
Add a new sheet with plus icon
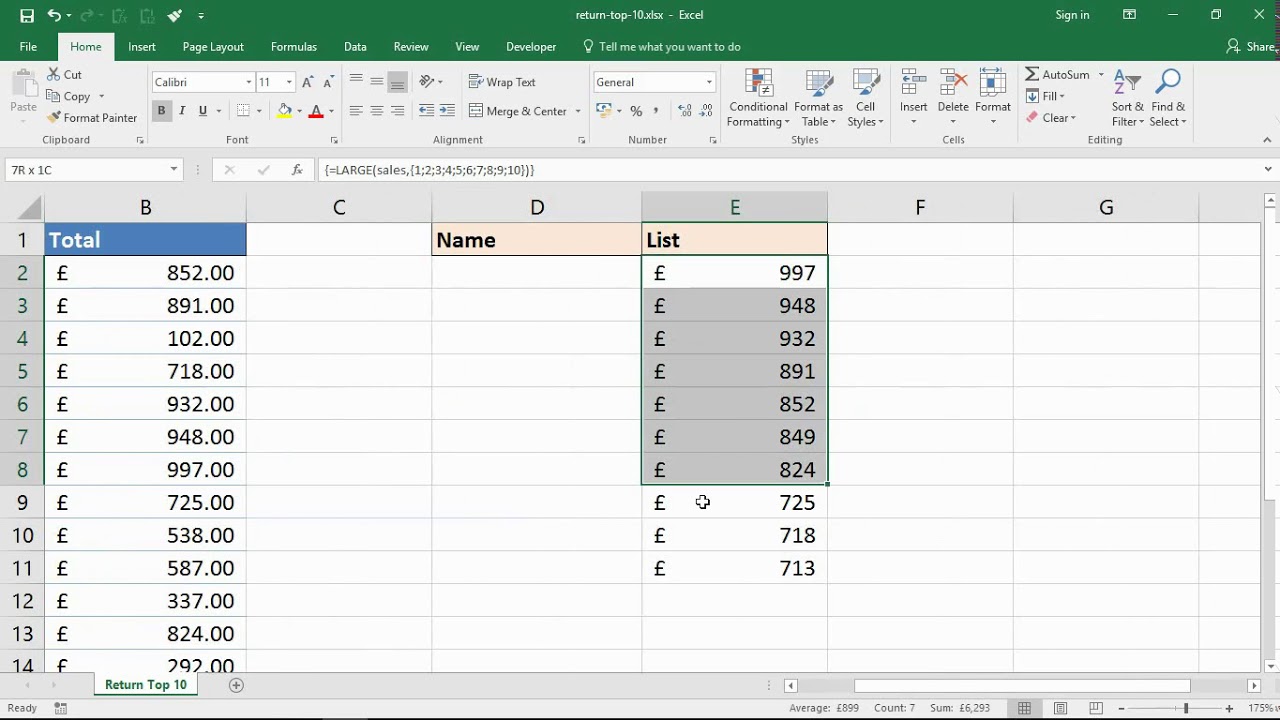(236, 685)
